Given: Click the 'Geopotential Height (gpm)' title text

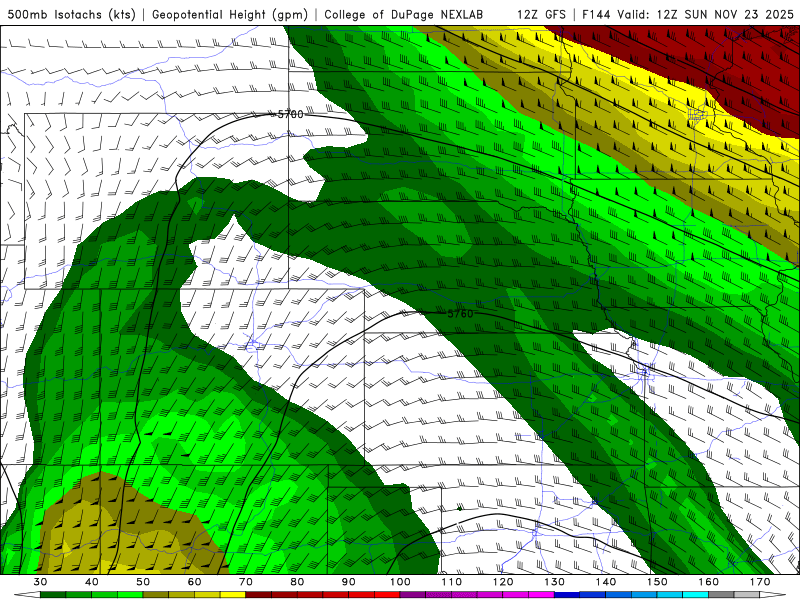Looking at the screenshot, I should (230, 14).
